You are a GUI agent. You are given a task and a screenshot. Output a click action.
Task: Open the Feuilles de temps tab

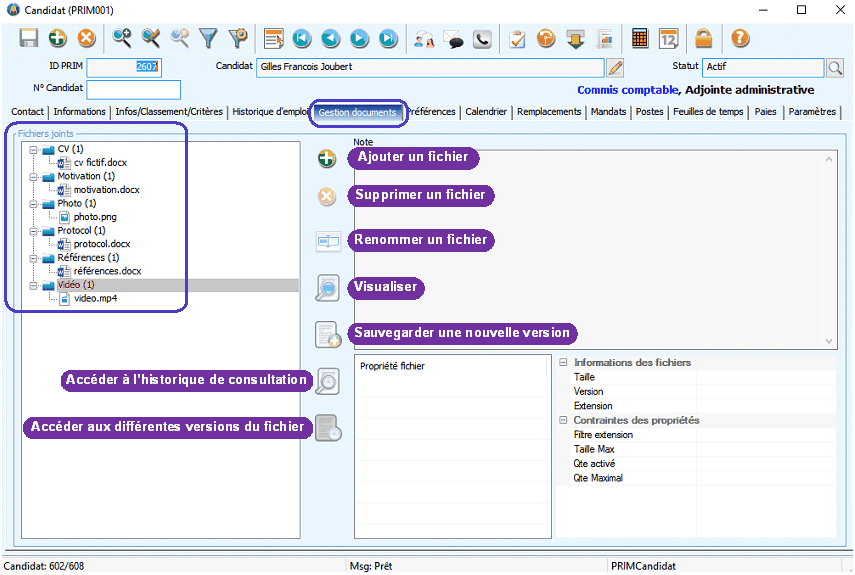pos(708,112)
